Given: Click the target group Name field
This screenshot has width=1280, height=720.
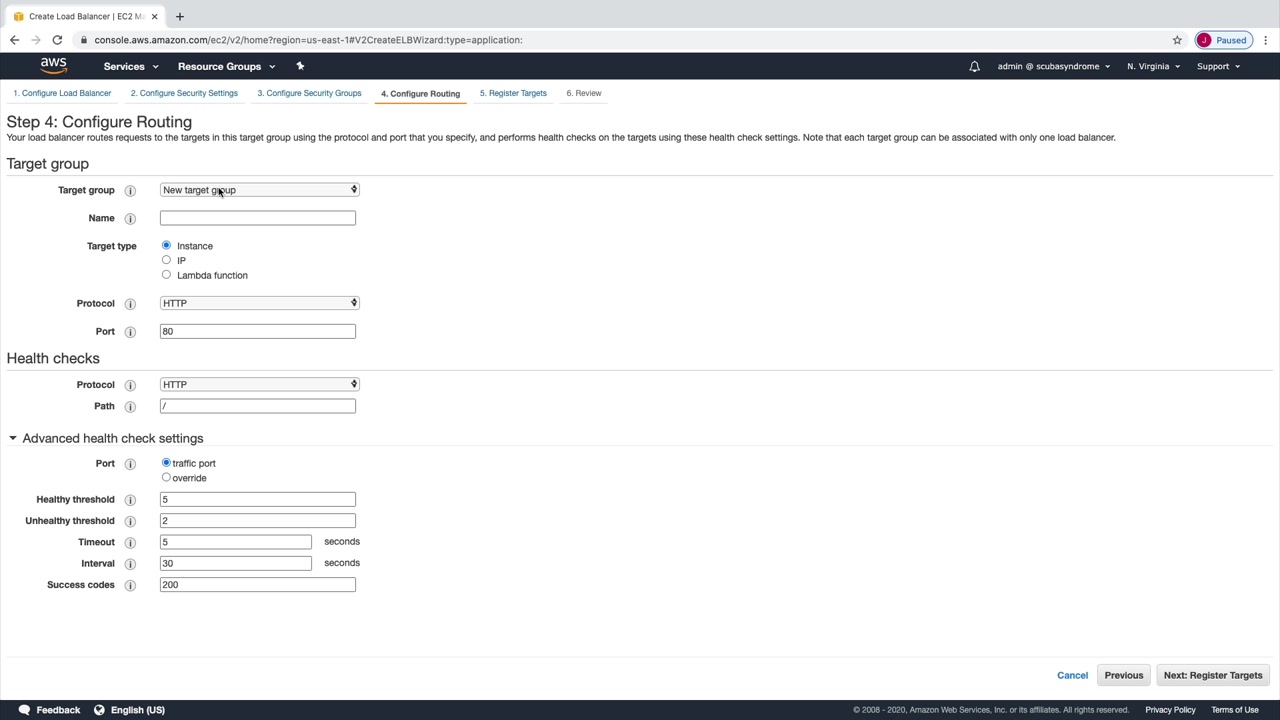Looking at the screenshot, I should coord(258,218).
